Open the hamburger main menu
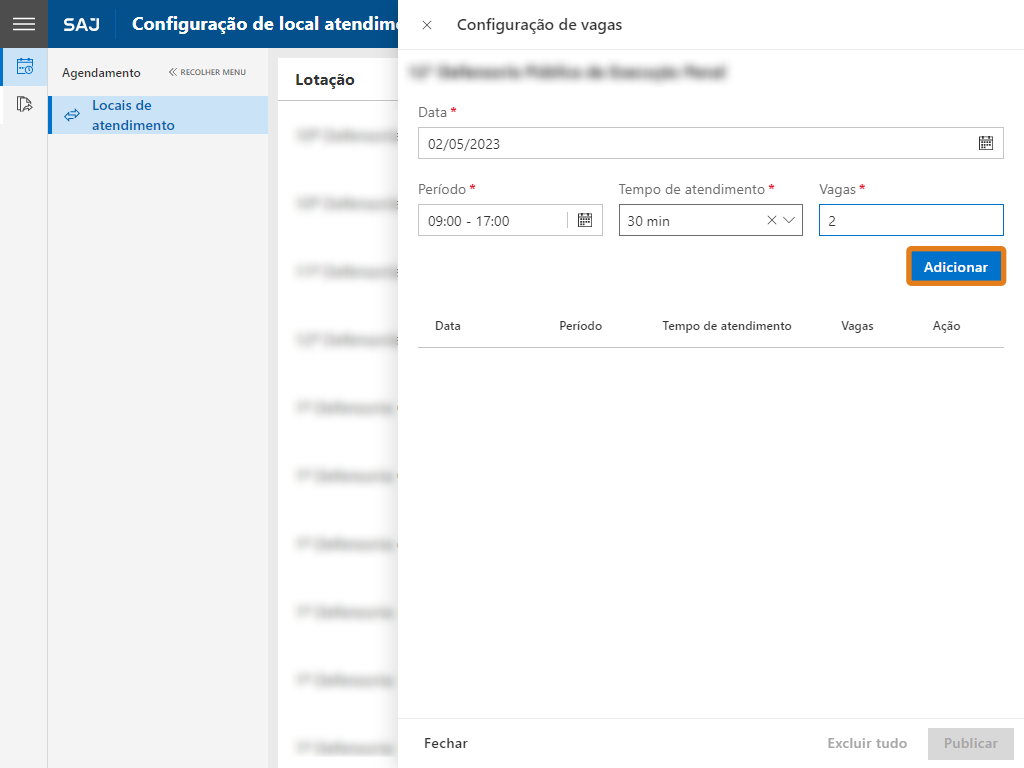This screenshot has height=768, width=1024. (x=24, y=24)
